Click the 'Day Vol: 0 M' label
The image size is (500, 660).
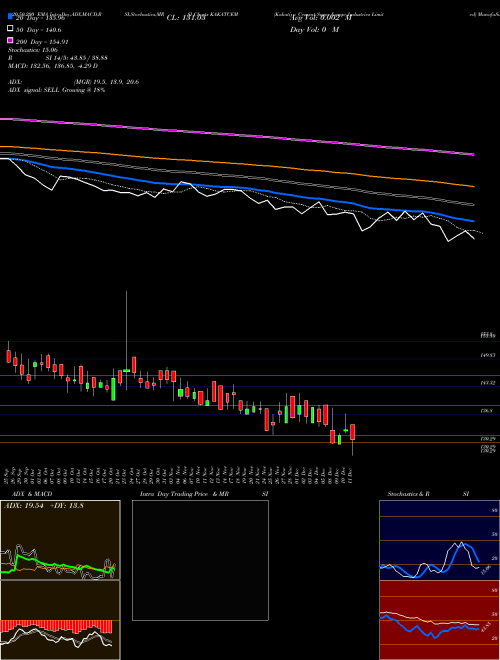pyautogui.click(x=314, y=30)
